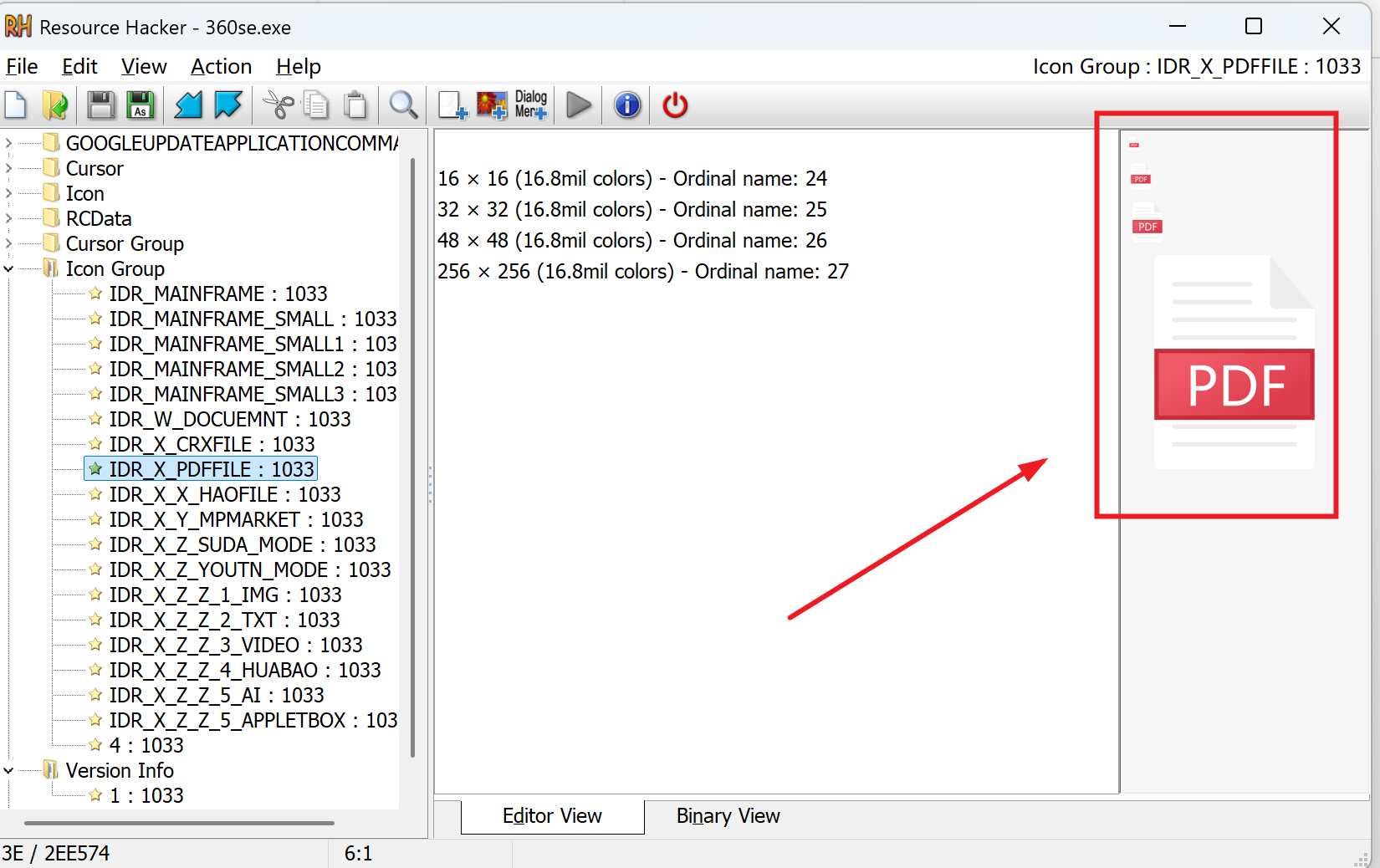This screenshot has height=868, width=1380.
Task: Click the left-pointing blue bookmark icon
Action: pyautogui.click(x=188, y=105)
